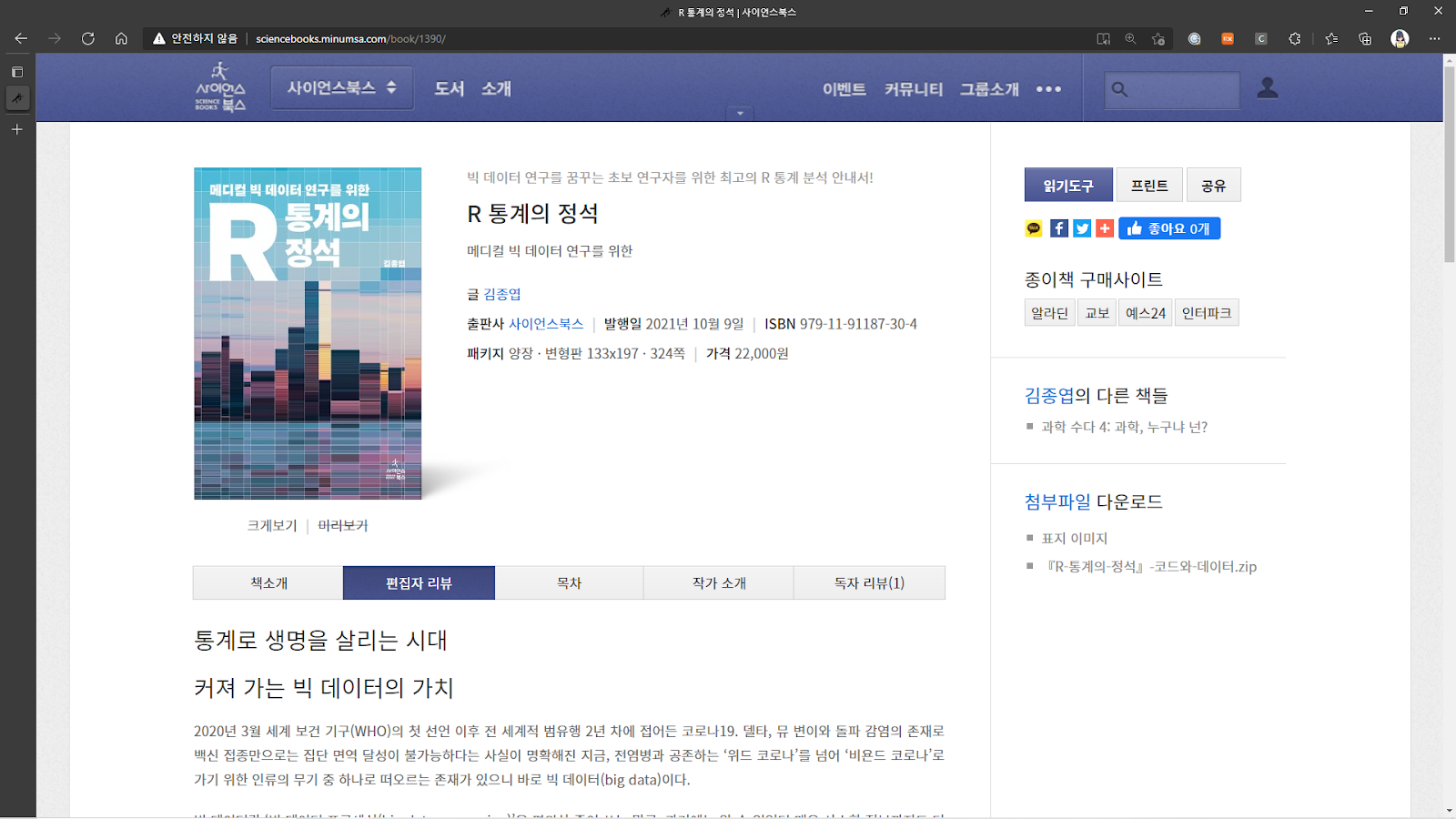Image resolution: width=1456 pixels, height=819 pixels.
Task: Open the favorites list
Action: (x=1332, y=38)
